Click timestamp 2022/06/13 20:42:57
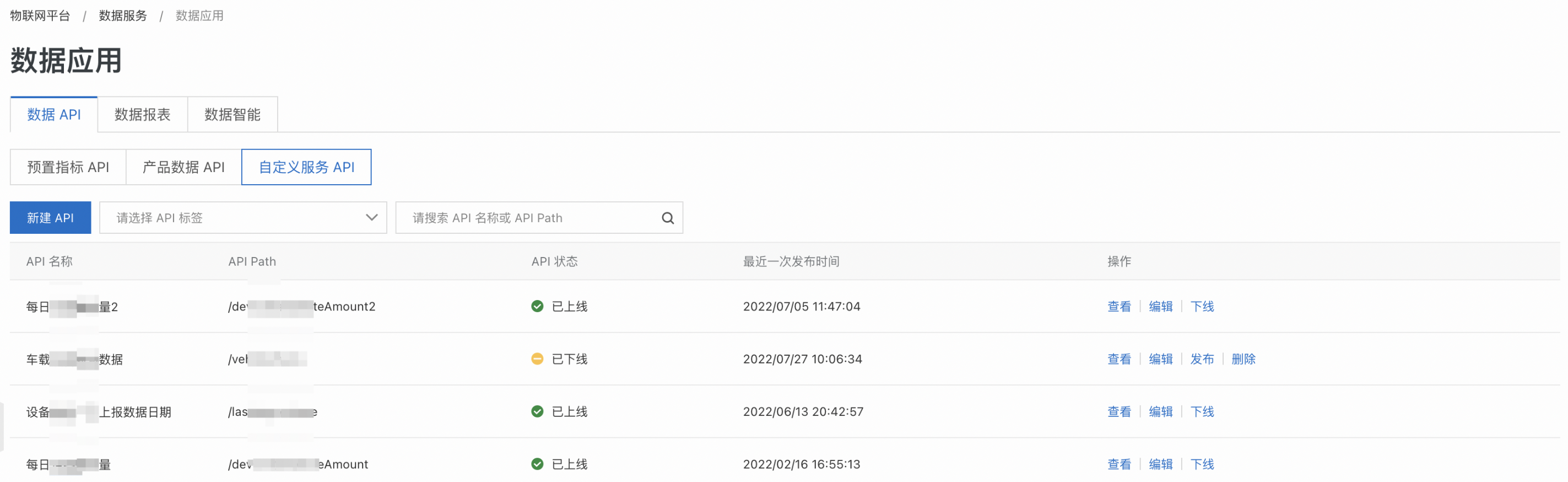Image resolution: width=1568 pixels, height=482 pixels. (x=803, y=412)
